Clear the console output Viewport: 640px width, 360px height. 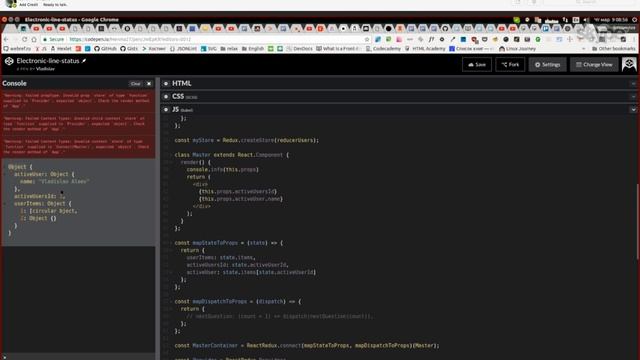135,84
